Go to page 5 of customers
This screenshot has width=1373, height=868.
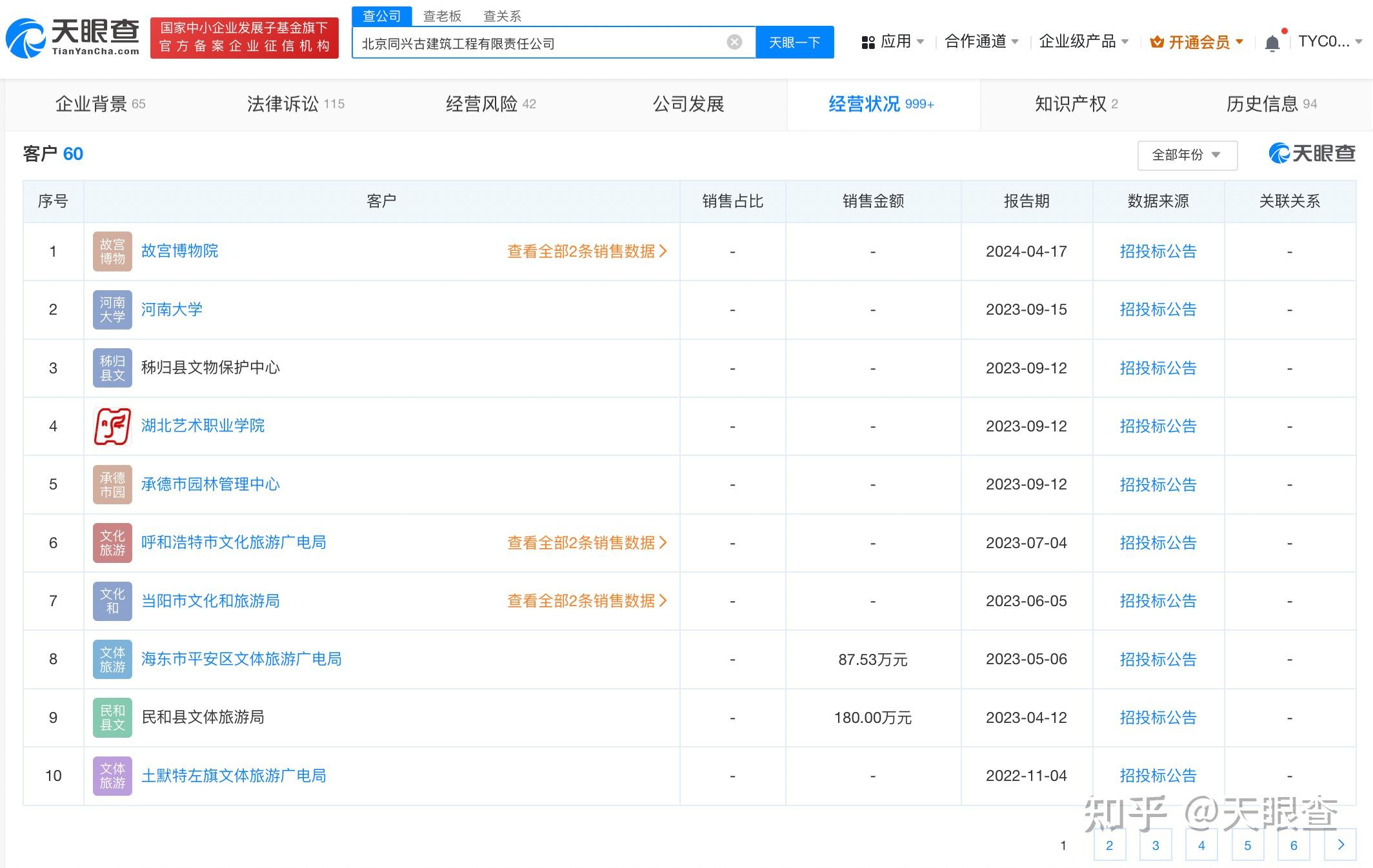pyautogui.click(x=1248, y=845)
